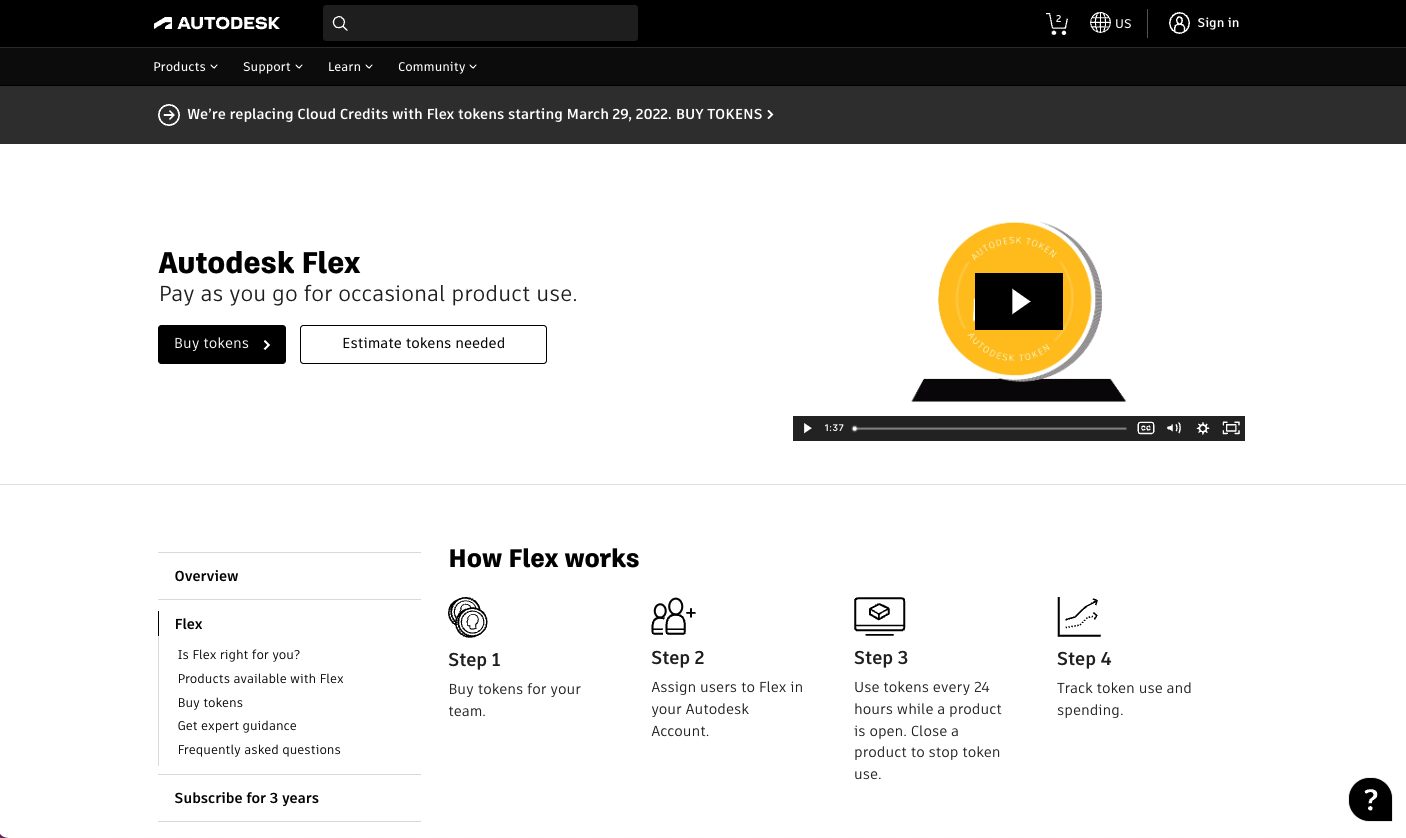Open Subscribe for 3 years section

(x=246, y=798)
